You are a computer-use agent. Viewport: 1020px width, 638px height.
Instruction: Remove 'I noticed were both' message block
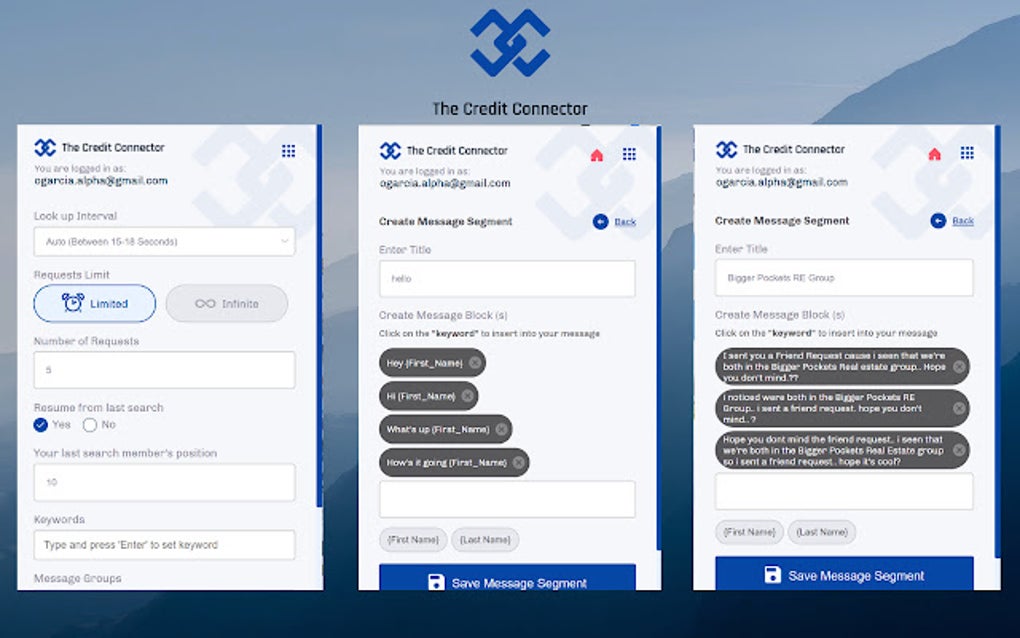click(x=959, y=408)
